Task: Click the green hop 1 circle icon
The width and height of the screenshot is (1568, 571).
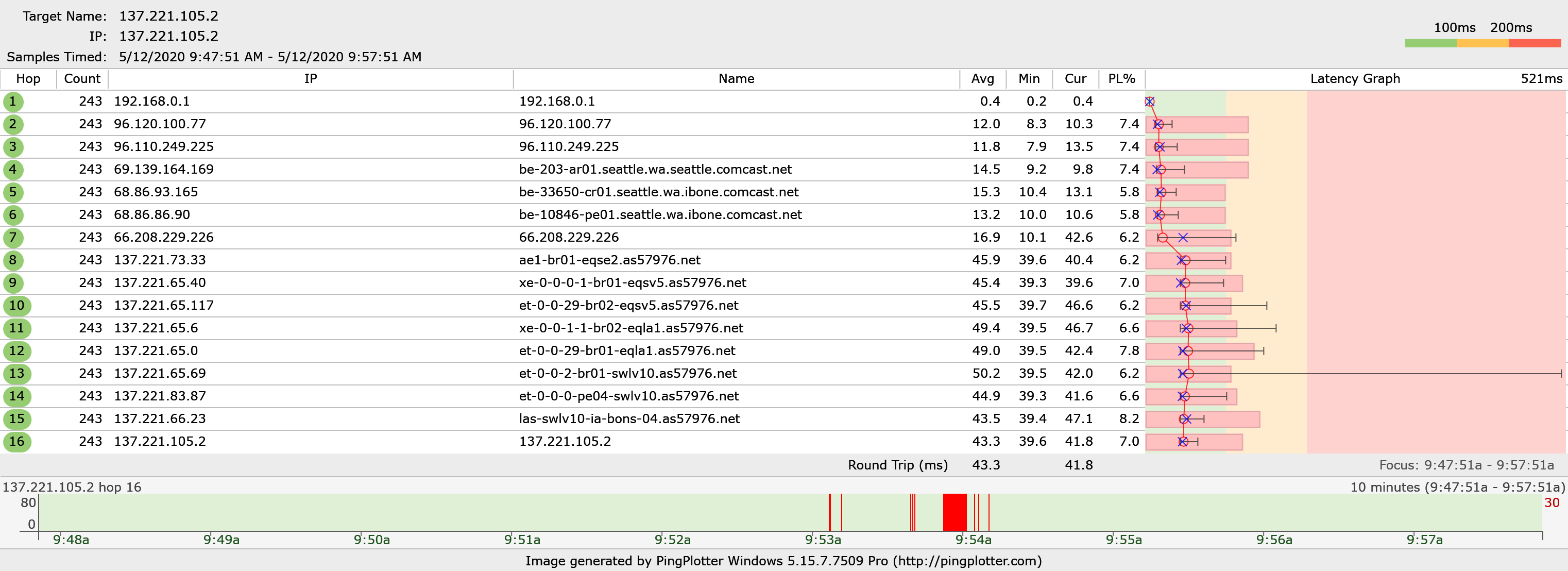Action: (x=12, y=102)
